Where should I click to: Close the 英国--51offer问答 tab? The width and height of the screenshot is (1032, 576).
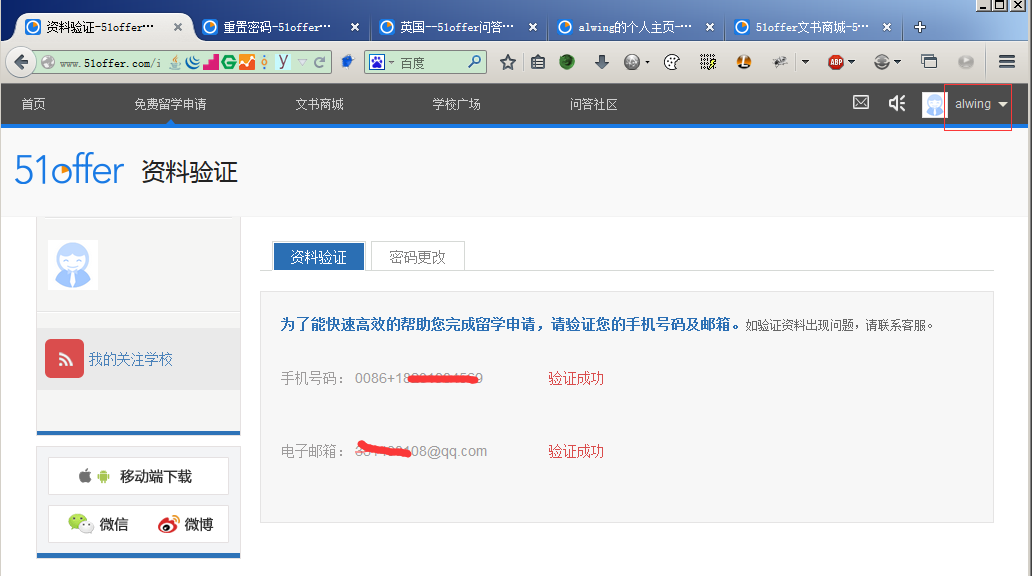tap(533, 27)
